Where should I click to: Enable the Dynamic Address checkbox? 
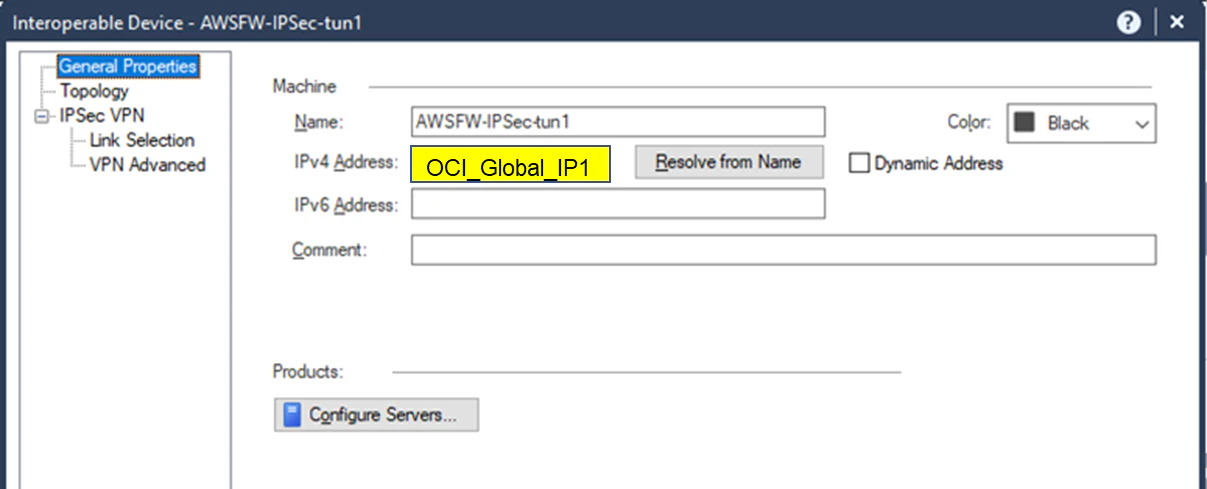859,163
